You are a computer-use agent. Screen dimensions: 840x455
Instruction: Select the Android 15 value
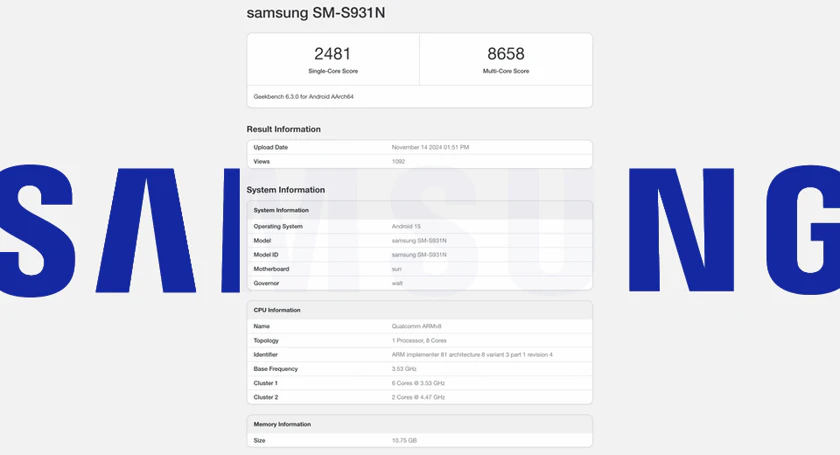click(406, 226)
